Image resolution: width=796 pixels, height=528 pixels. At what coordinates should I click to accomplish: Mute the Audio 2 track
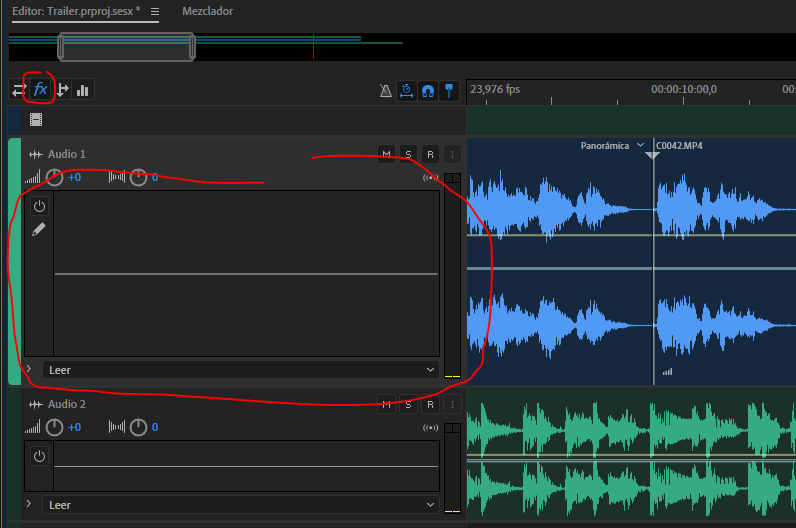386,405
